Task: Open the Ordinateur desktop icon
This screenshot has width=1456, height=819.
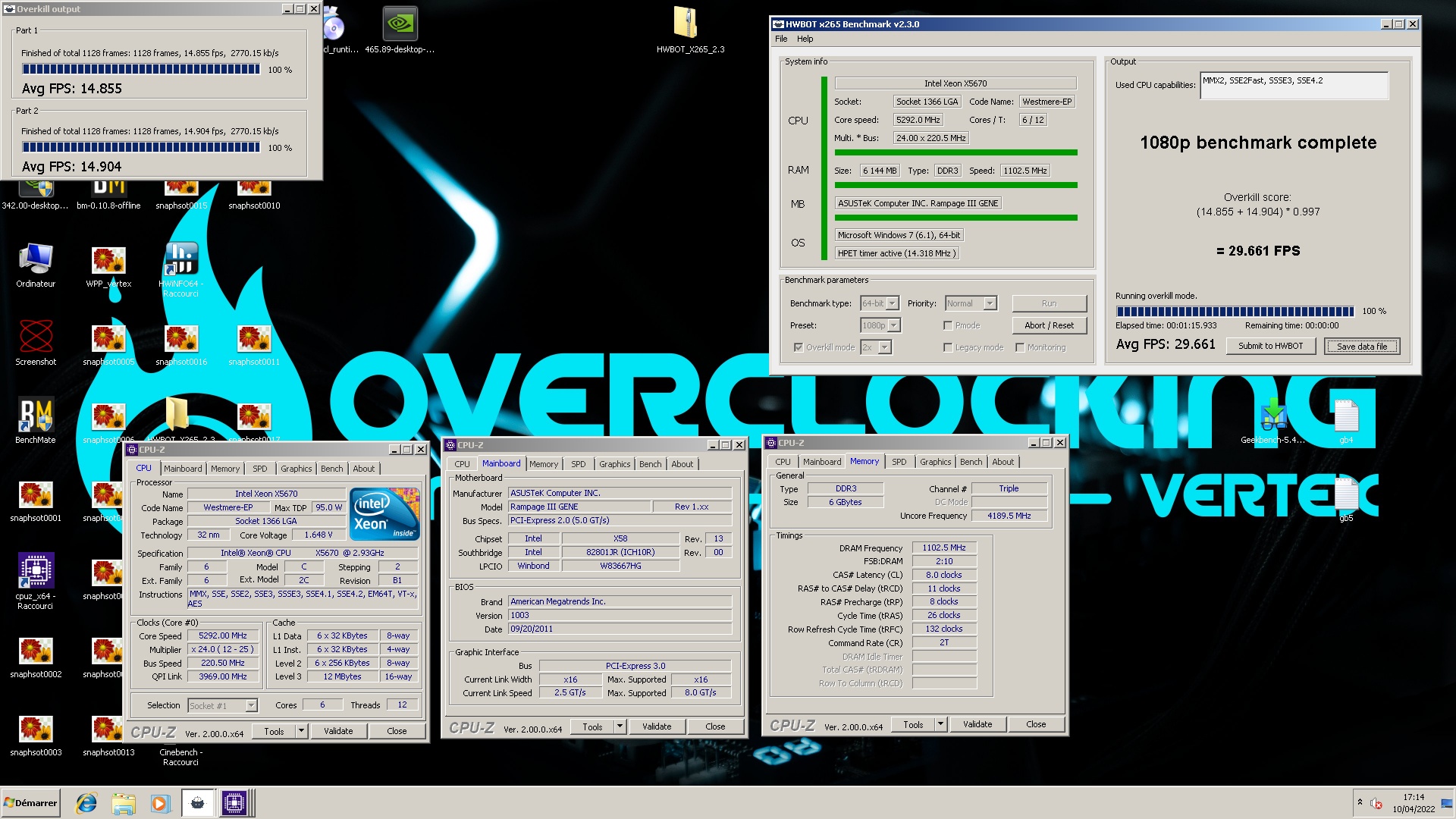Action: coord(36,265)
